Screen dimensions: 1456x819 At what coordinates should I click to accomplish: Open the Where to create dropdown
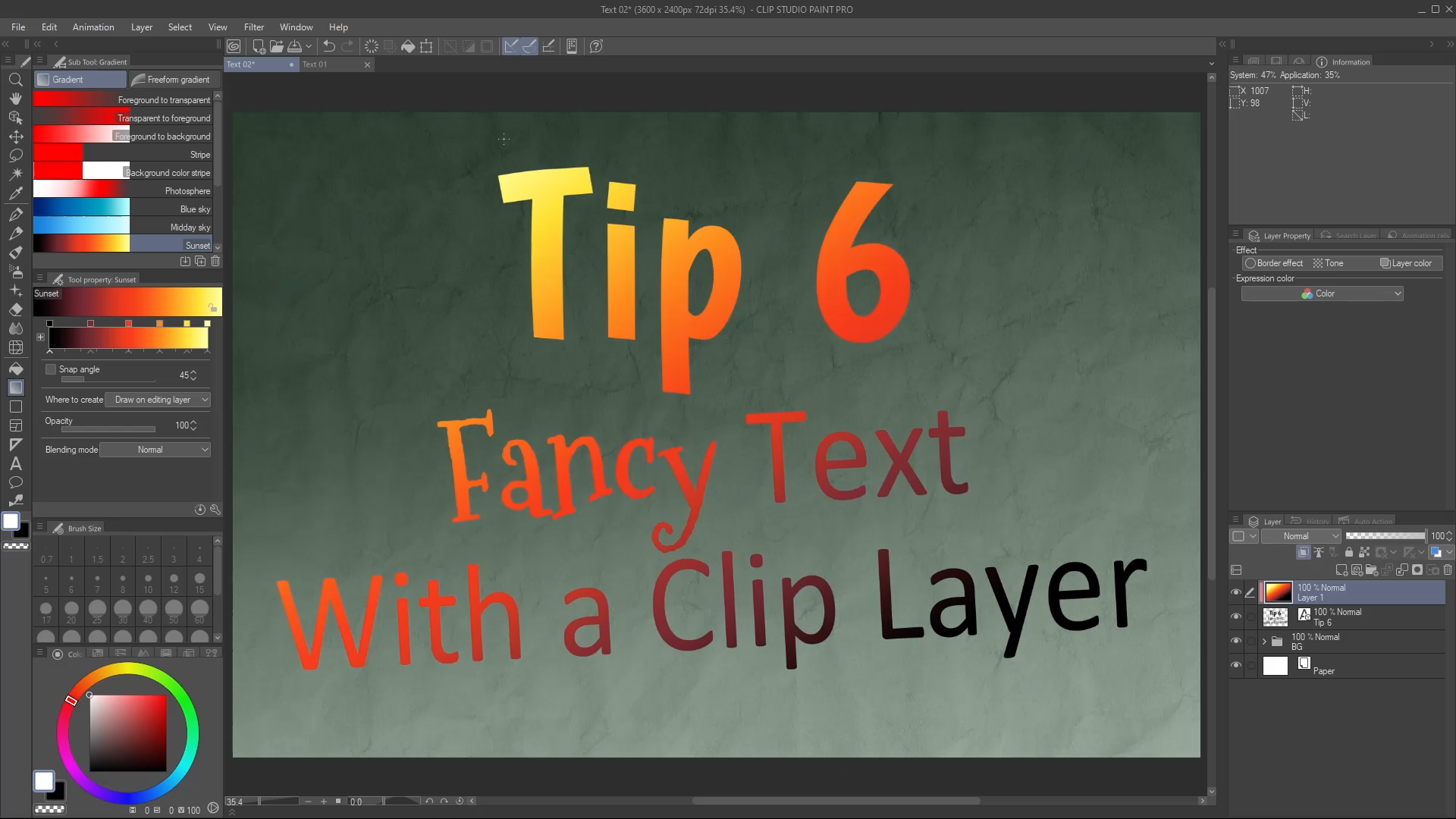pyautogui.click(x=162, y=400)
